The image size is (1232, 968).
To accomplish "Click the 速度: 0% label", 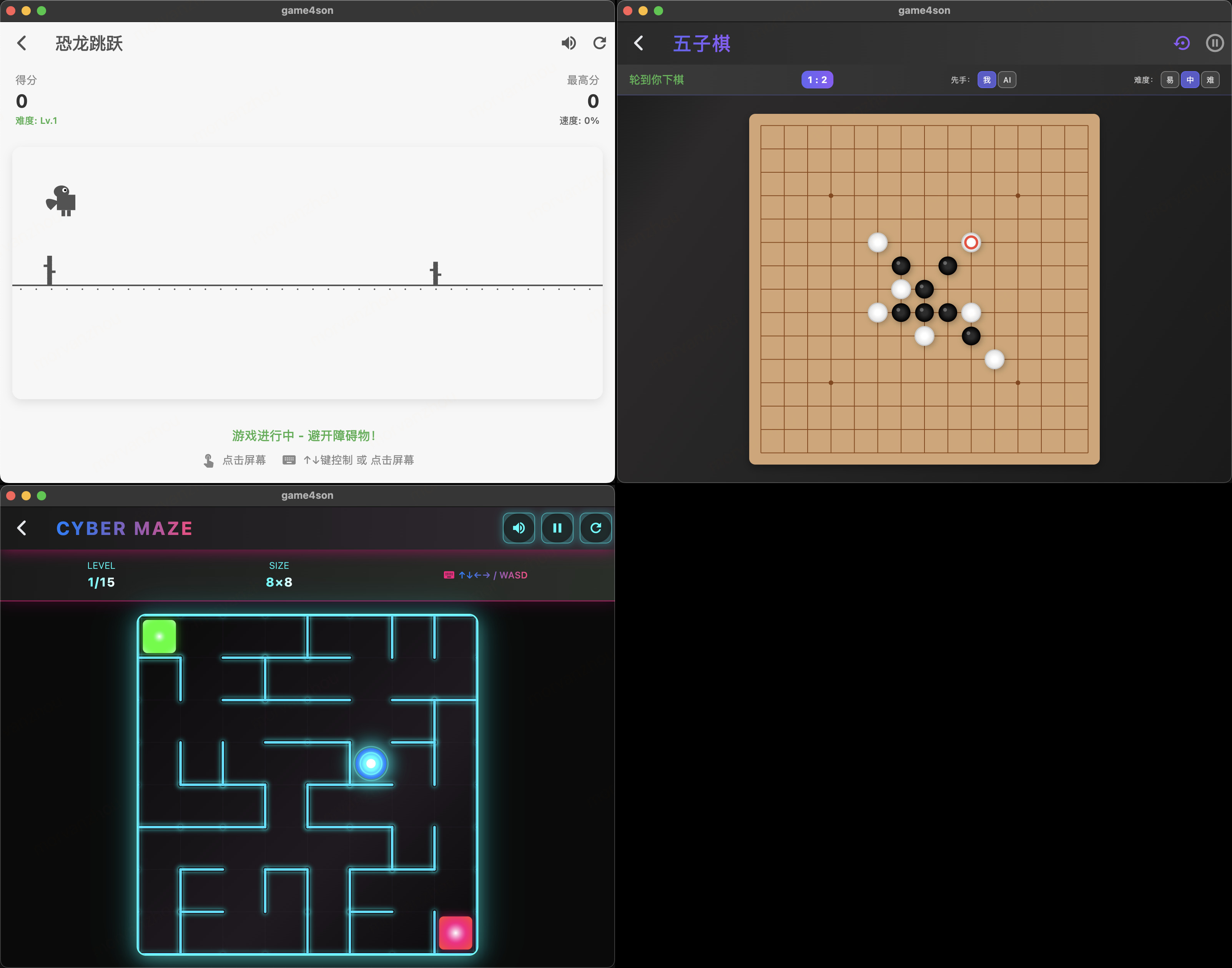I will 579,121.
